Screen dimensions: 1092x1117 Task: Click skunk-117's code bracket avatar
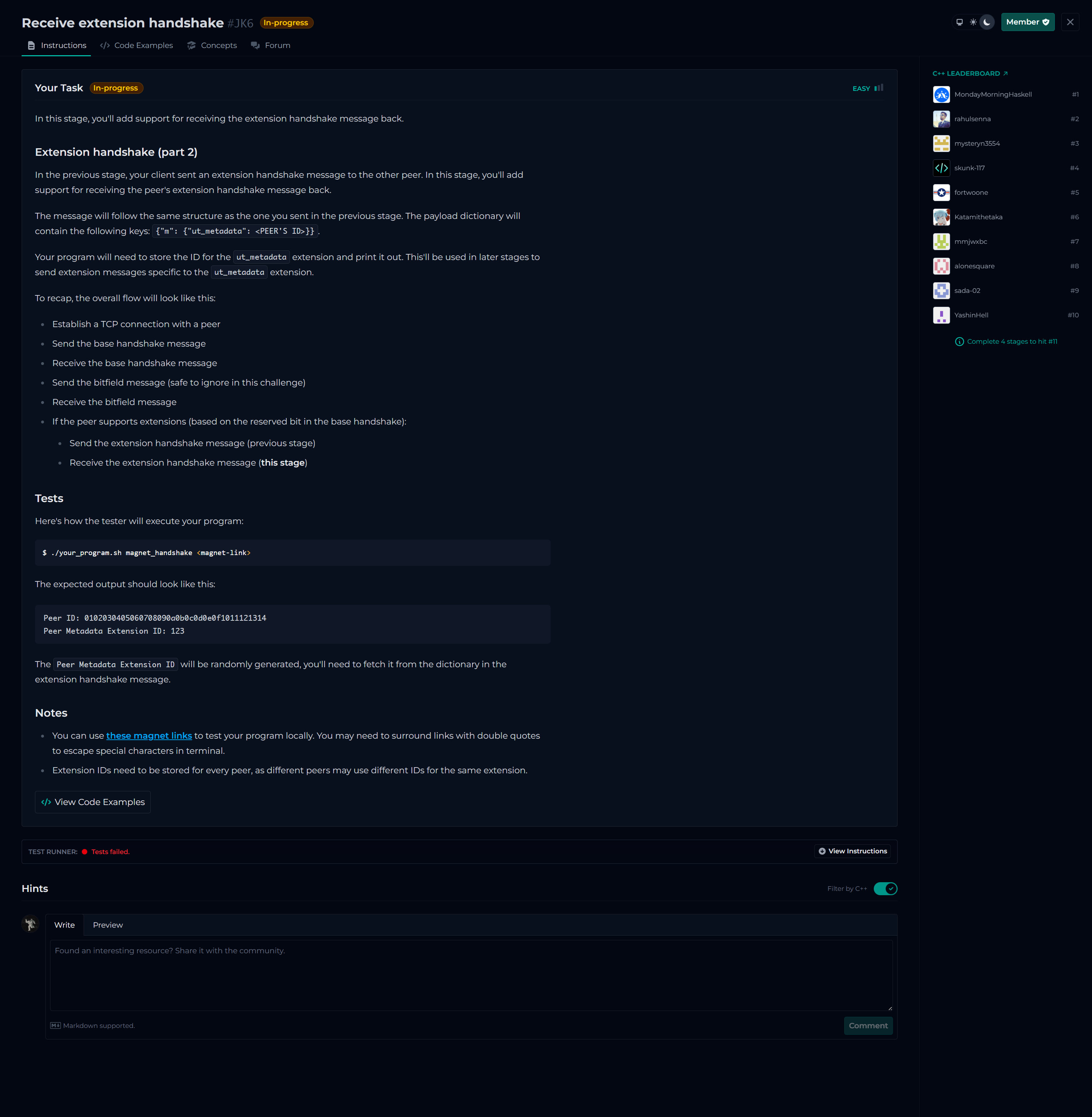tap(941, 168)
